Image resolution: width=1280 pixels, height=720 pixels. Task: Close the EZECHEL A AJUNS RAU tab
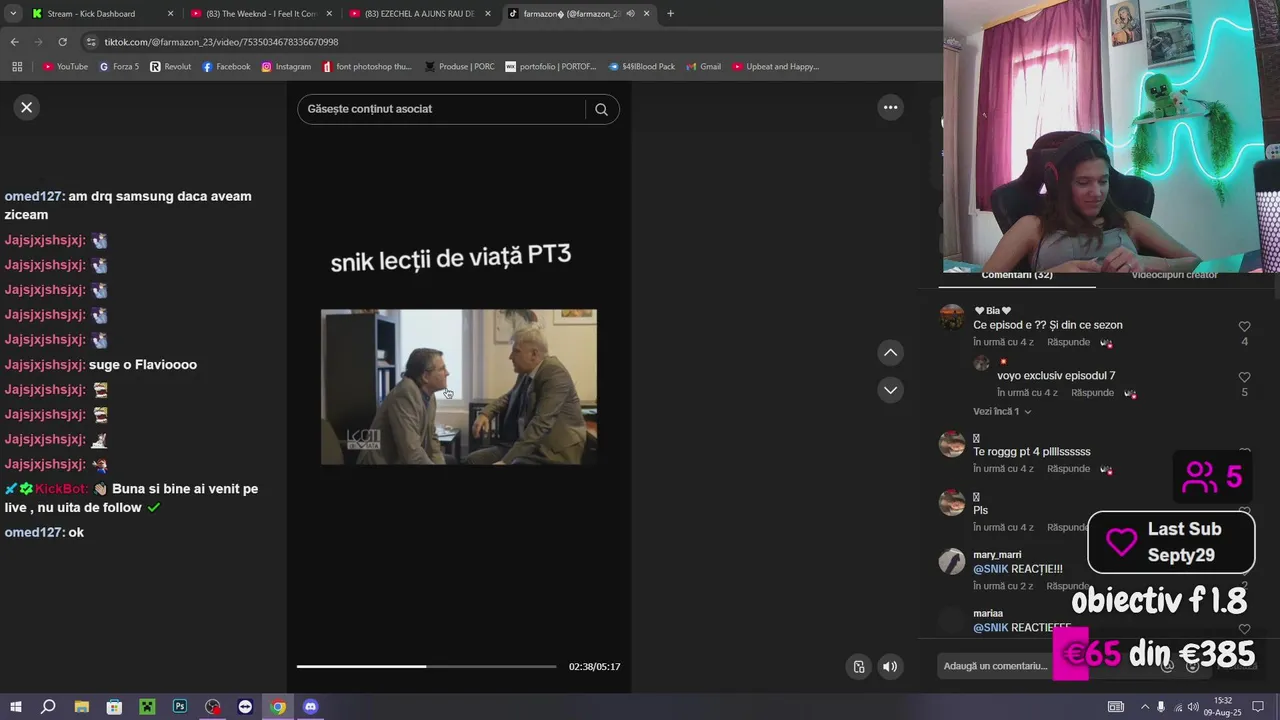point(488,14)
